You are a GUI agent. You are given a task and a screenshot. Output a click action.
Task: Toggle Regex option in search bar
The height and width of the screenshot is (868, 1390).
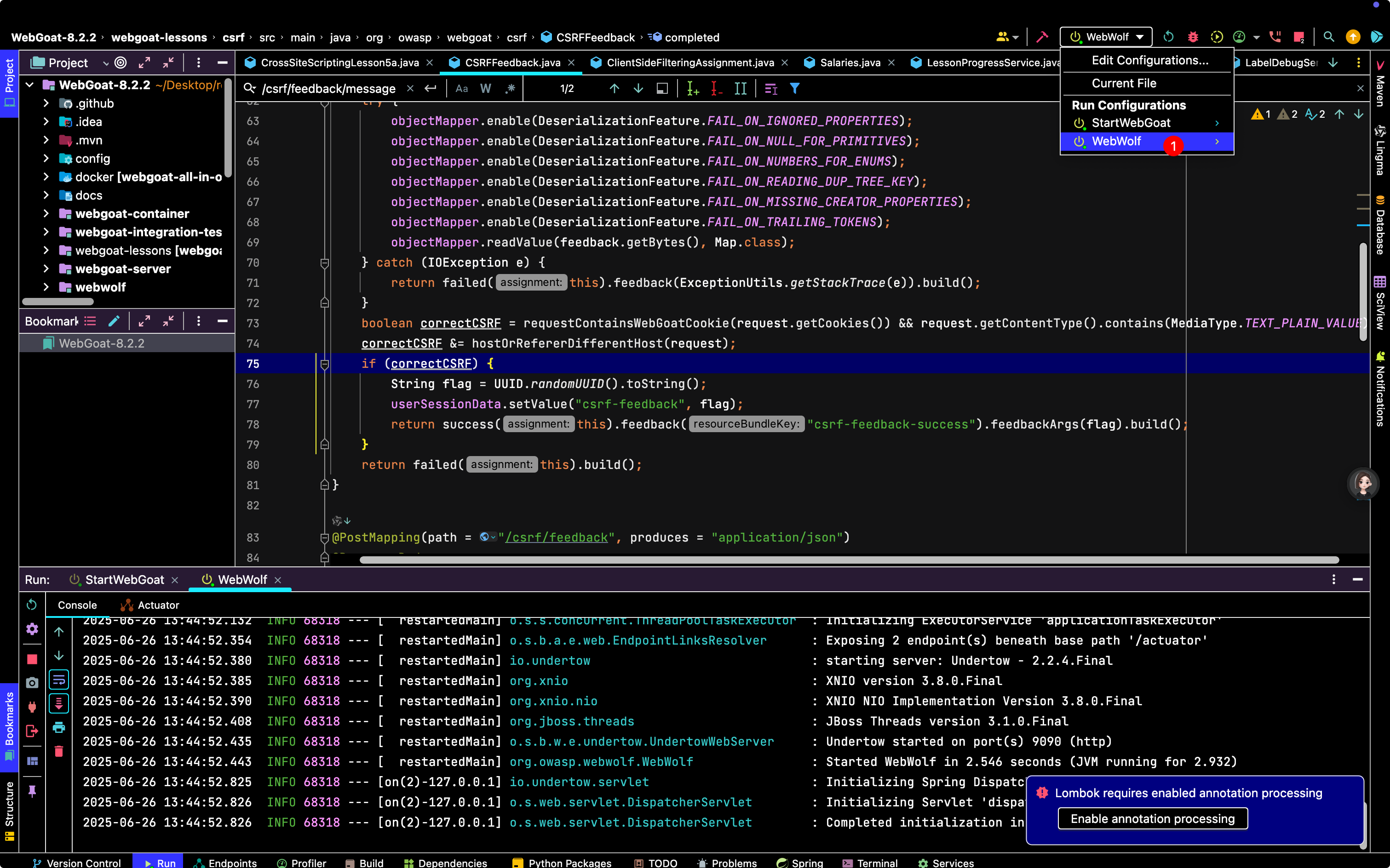point(510,88)
